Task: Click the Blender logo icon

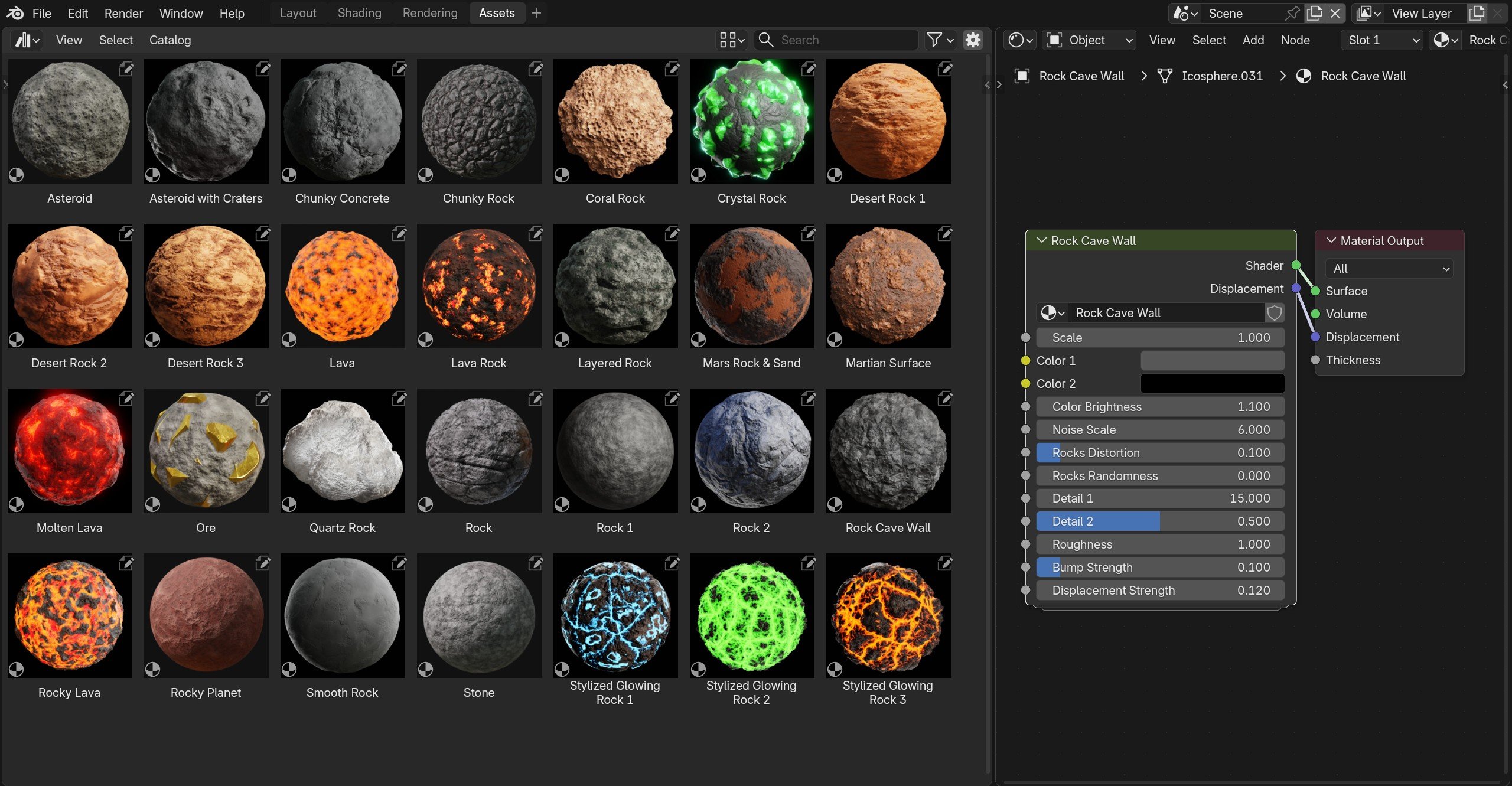Action: 15,13
